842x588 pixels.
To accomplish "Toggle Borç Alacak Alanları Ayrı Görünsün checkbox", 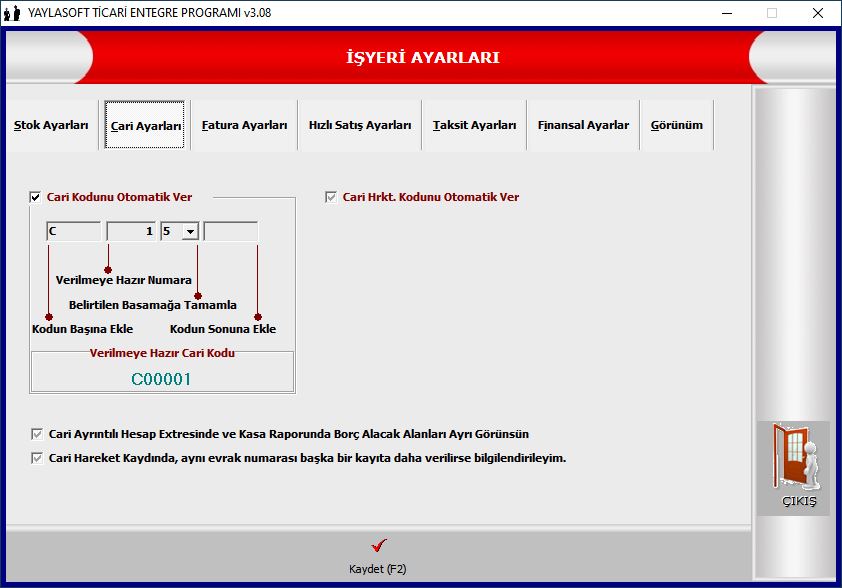I will [x=37, y=434].
